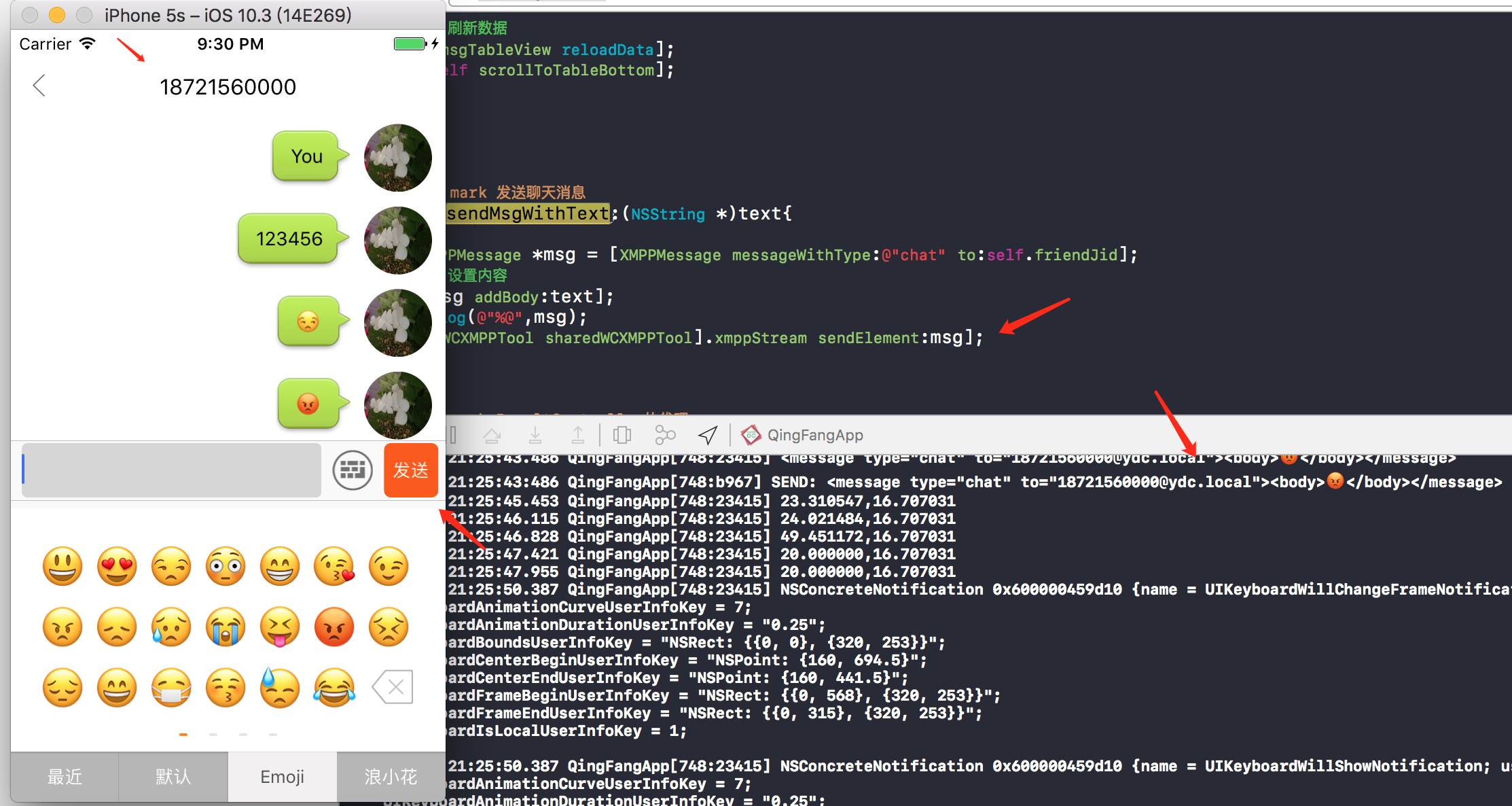The width and height of the screenshot is (1512, 806).
Task: Click the Step Out icon in debug bar
Action: click(x=578, y=435)
